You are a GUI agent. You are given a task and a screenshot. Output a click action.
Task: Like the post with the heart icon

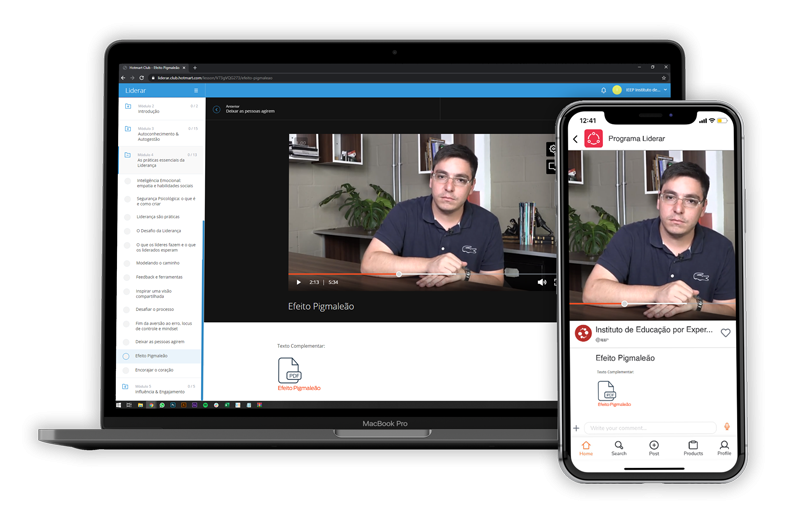(726, 333)
